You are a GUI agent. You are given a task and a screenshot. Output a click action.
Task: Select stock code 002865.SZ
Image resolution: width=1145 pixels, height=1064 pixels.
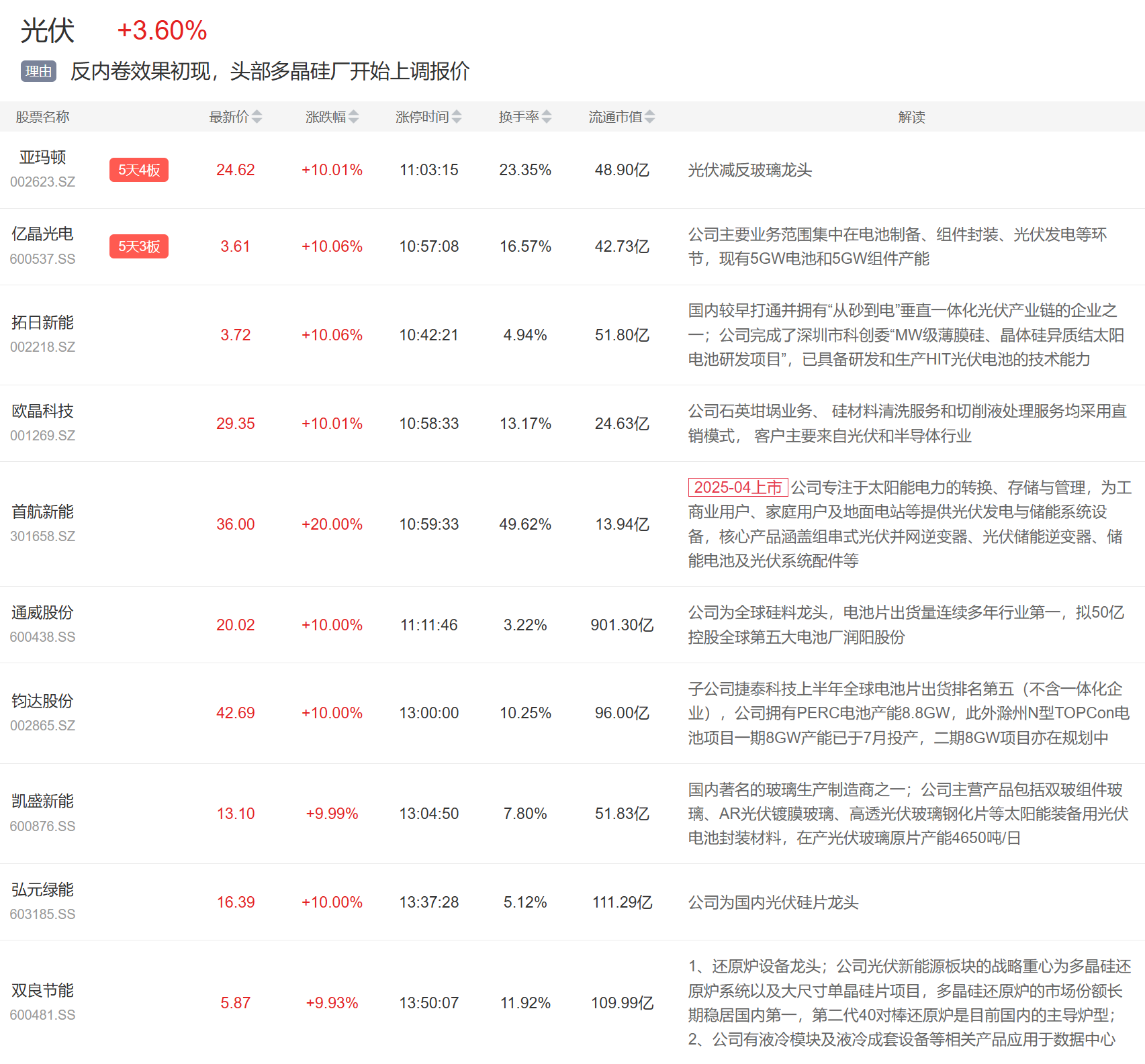click(42, 726)
